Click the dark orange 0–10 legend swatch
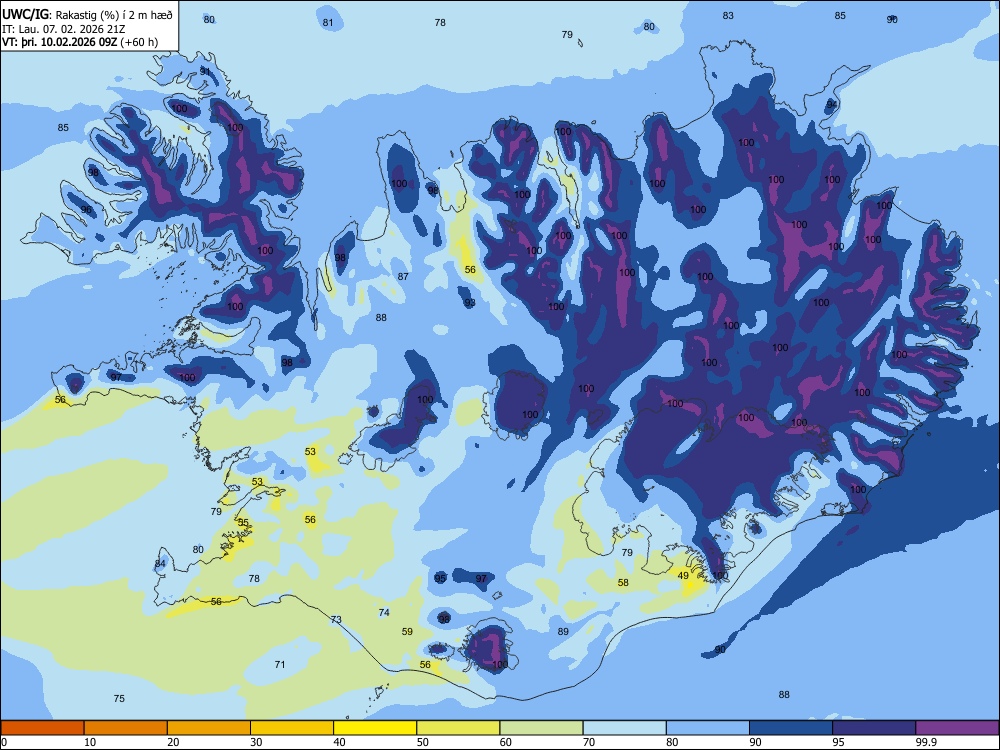1000x750 pixels. click(42, 728)
